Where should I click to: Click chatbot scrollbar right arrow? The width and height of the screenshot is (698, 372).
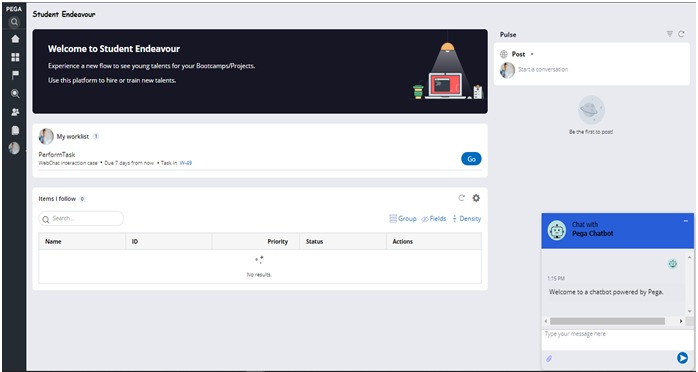(681, 321)
